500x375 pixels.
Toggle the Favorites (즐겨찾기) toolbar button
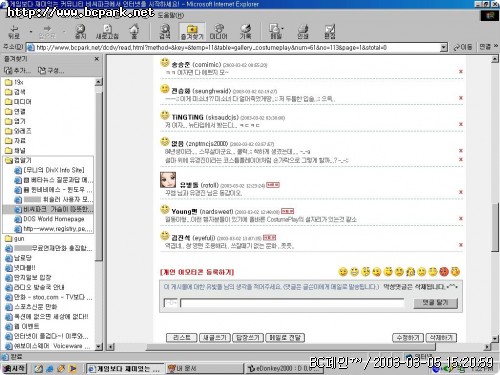[x=192, y=32]
